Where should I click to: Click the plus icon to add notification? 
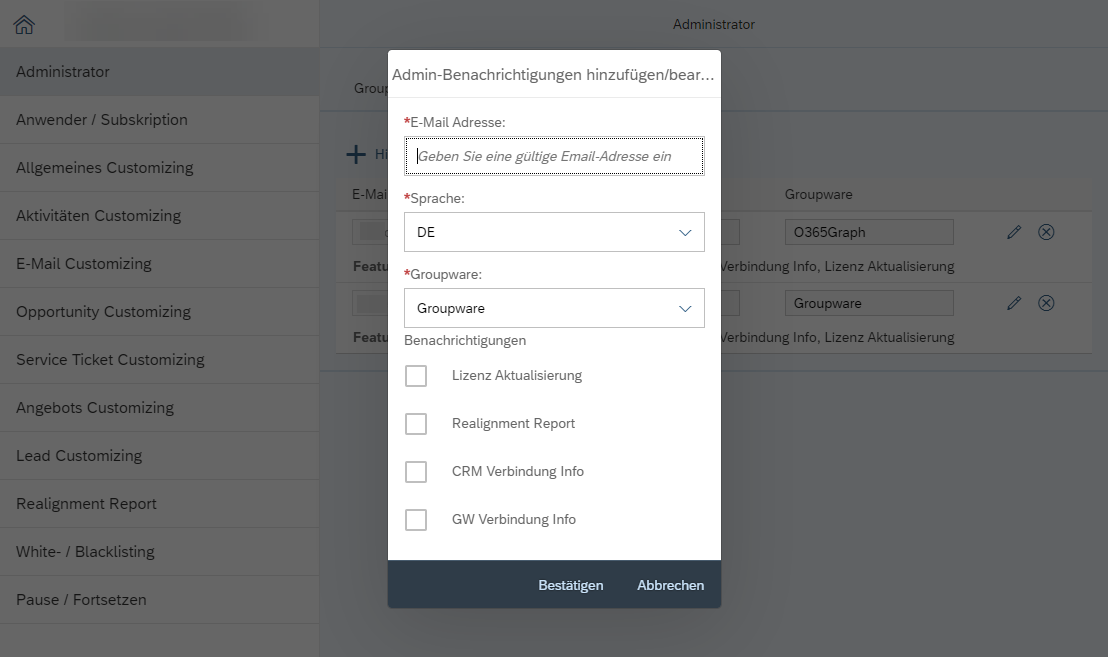click(x=356, y=154)
